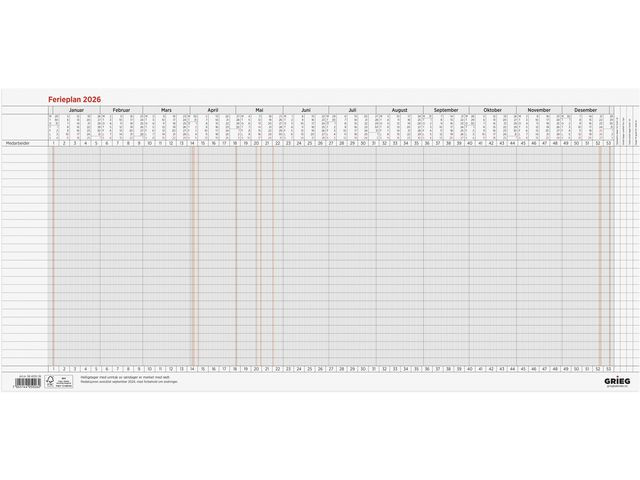Select the September month header
640x480 pixels.
446,110
